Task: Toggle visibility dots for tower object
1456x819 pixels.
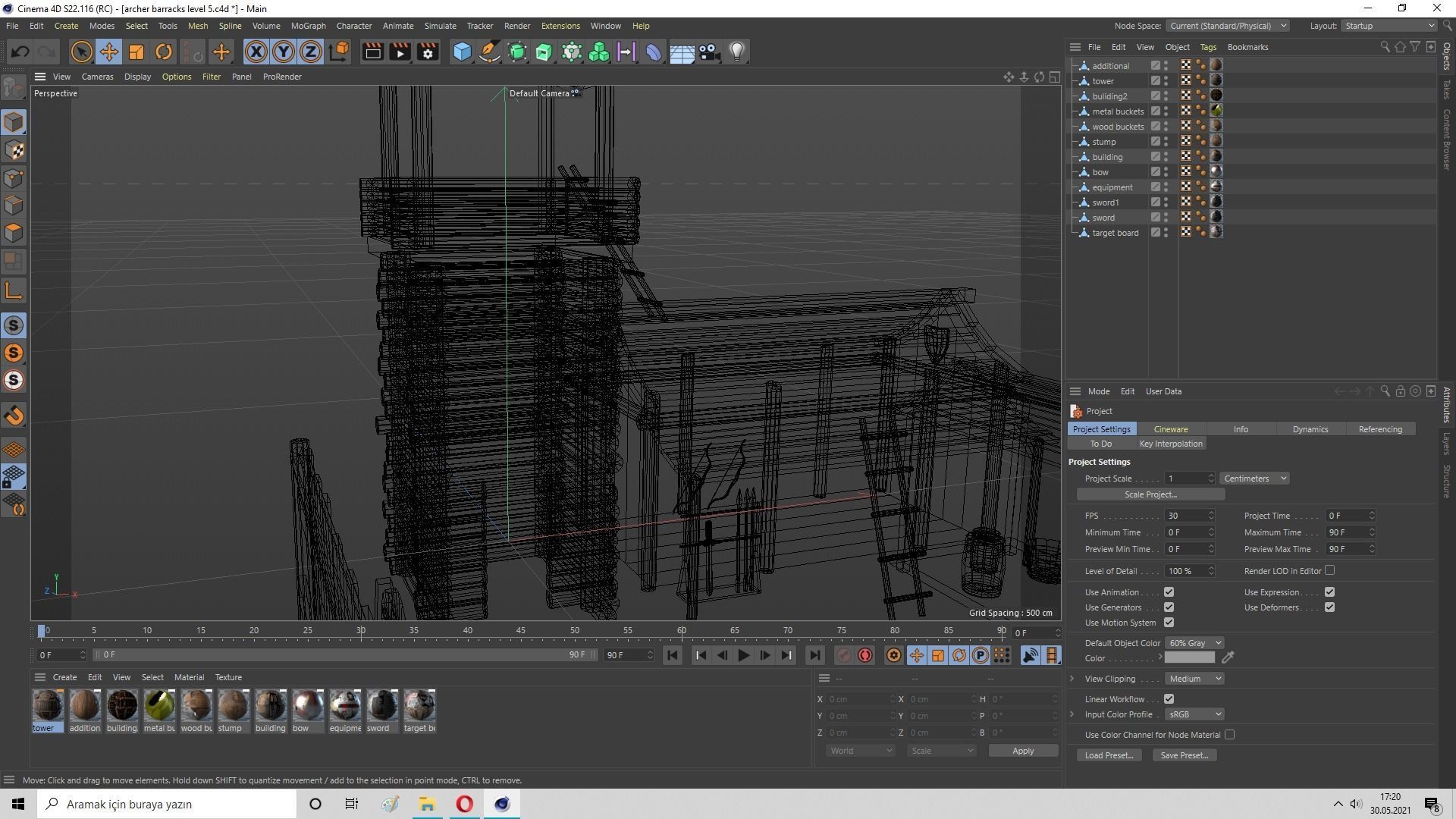Action: pyautogui.click(x=1166, y=81)
